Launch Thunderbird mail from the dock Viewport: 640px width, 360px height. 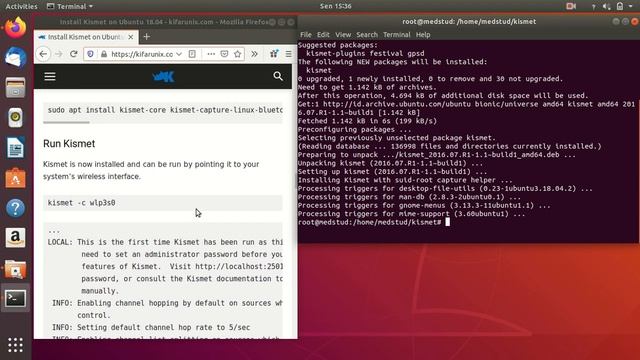click(x=16, y=57)
